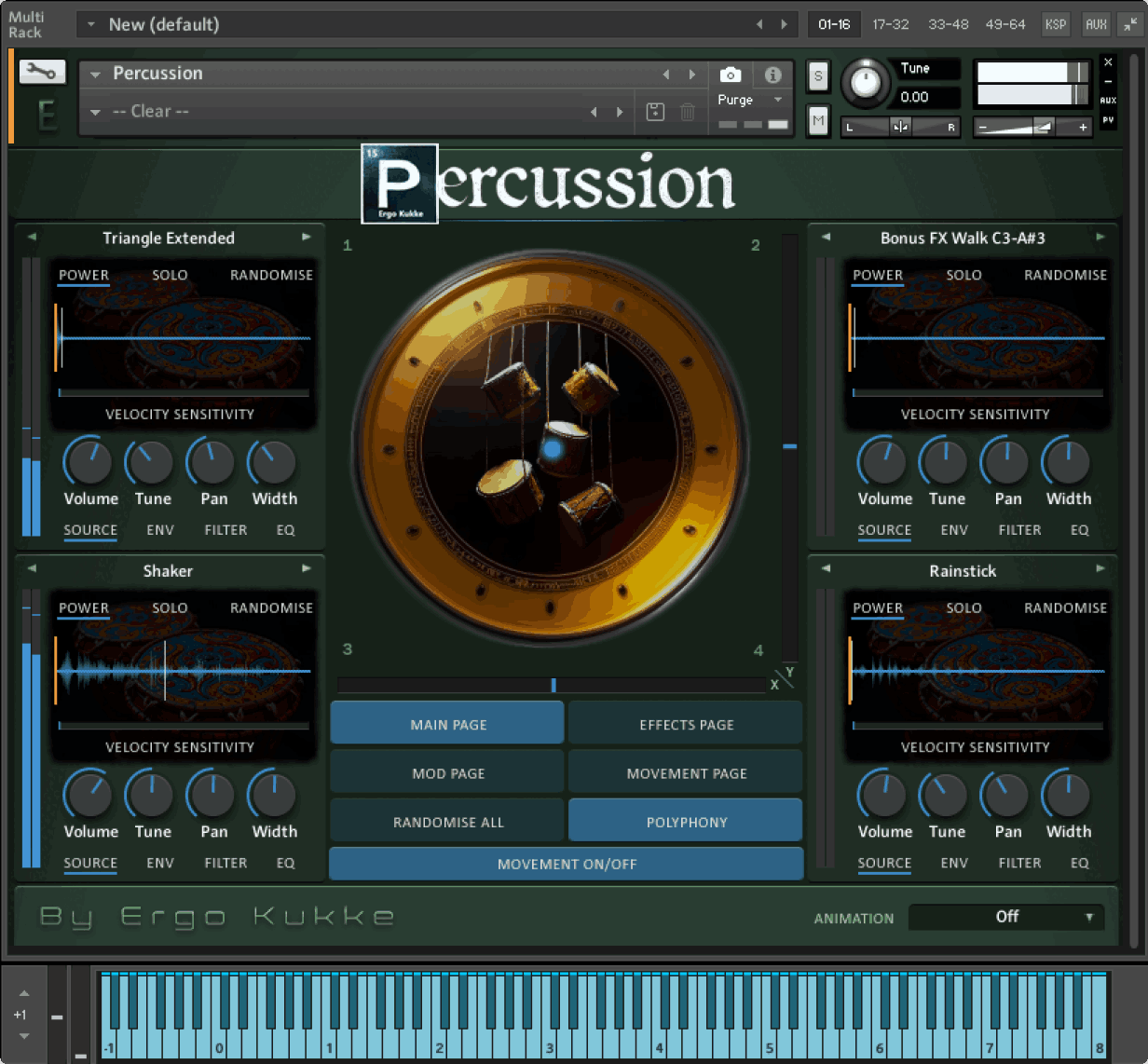The image size is (1148, 1064).
Task: Open the EFFECTS PAGE
Action: [x=686, y=724]
